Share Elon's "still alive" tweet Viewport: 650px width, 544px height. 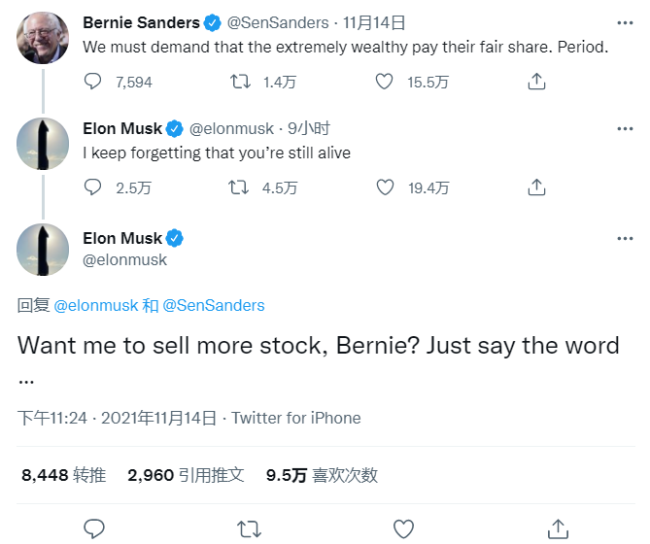pyautogui.click(x=536, y=187)
